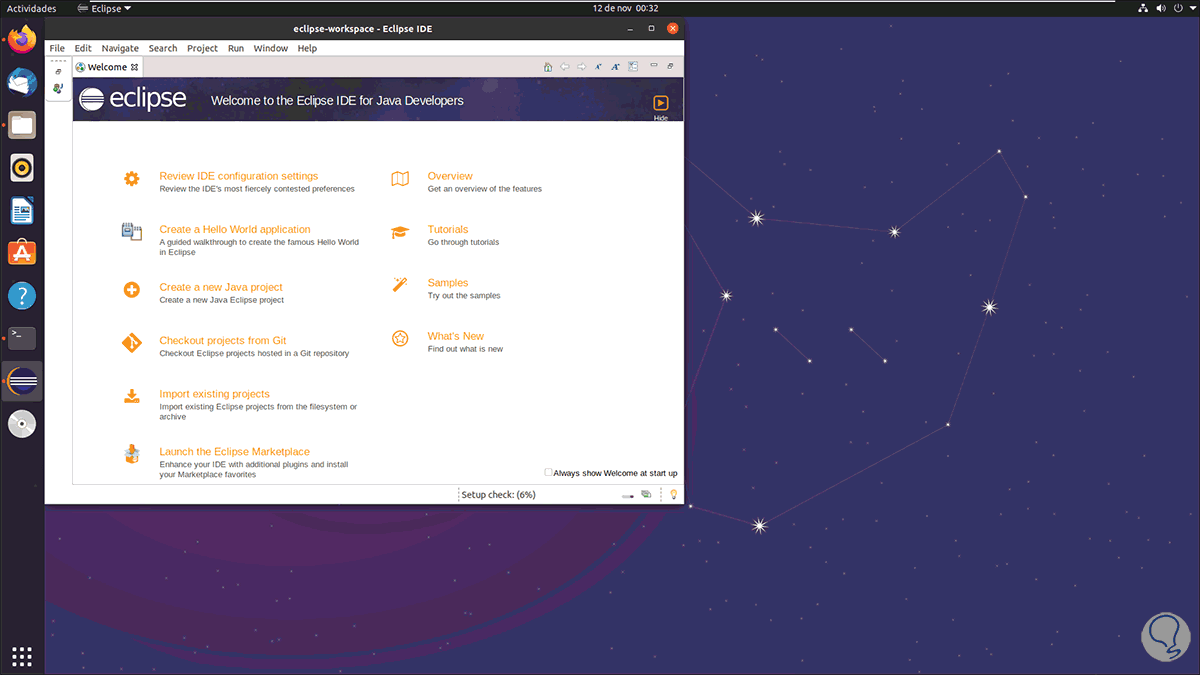Open the Run menu
The image size is (1200, 675).
click(236, 48)
